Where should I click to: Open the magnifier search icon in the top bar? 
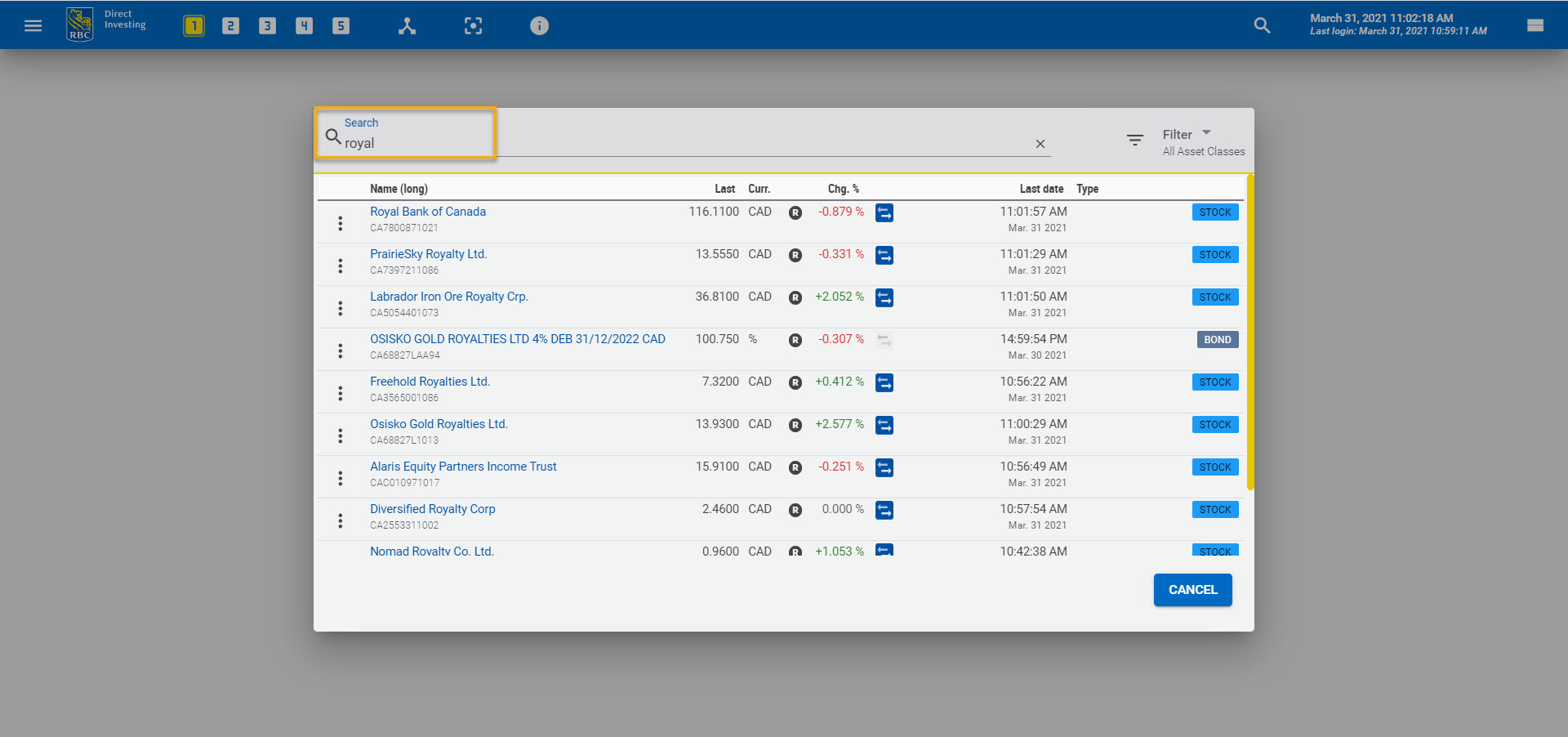click(x=1262, y=25)
